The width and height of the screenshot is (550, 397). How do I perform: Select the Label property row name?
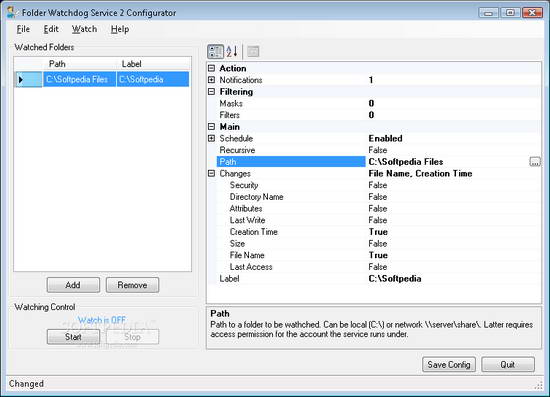[x=229, y=278]
